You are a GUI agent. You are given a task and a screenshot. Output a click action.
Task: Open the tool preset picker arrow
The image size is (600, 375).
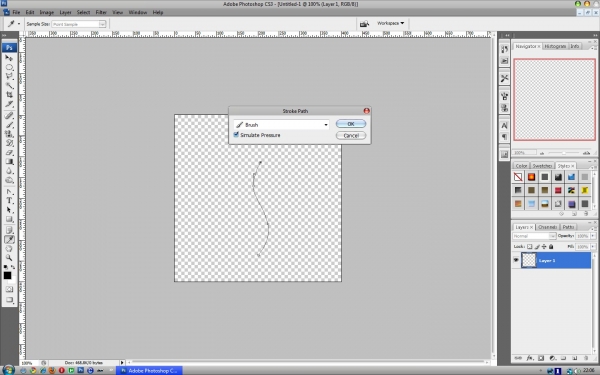click(19, 24)
